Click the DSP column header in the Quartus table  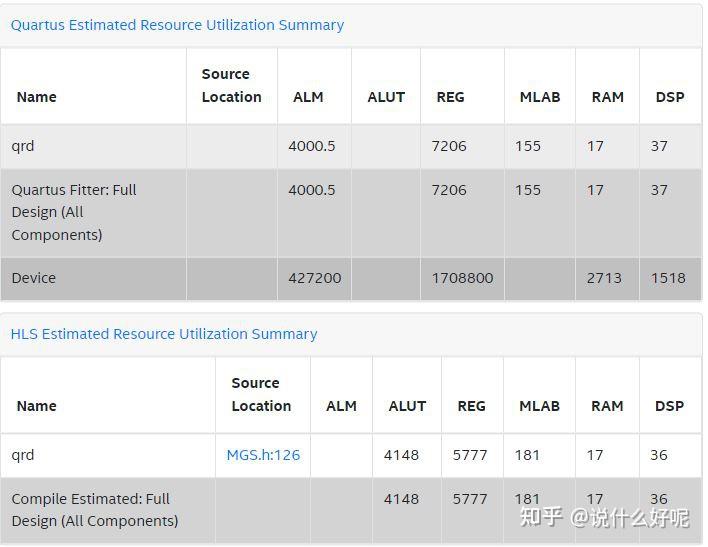click(669, 97)
